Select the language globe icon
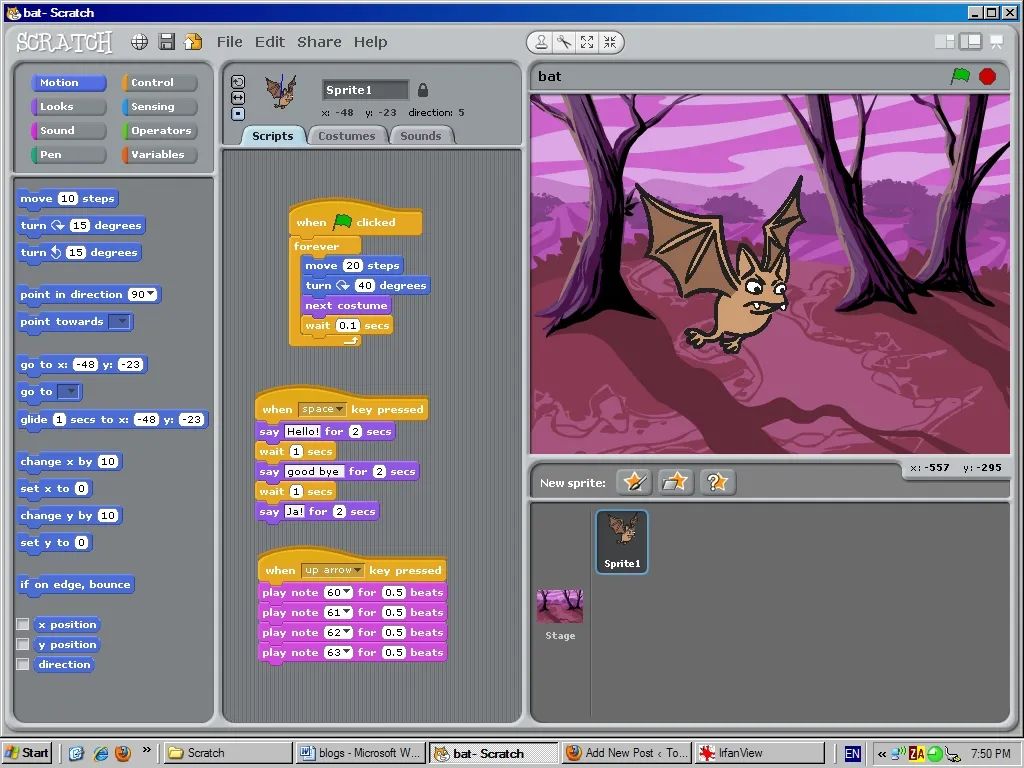Viewport: 1024px width, 768px height. (139, 42)
